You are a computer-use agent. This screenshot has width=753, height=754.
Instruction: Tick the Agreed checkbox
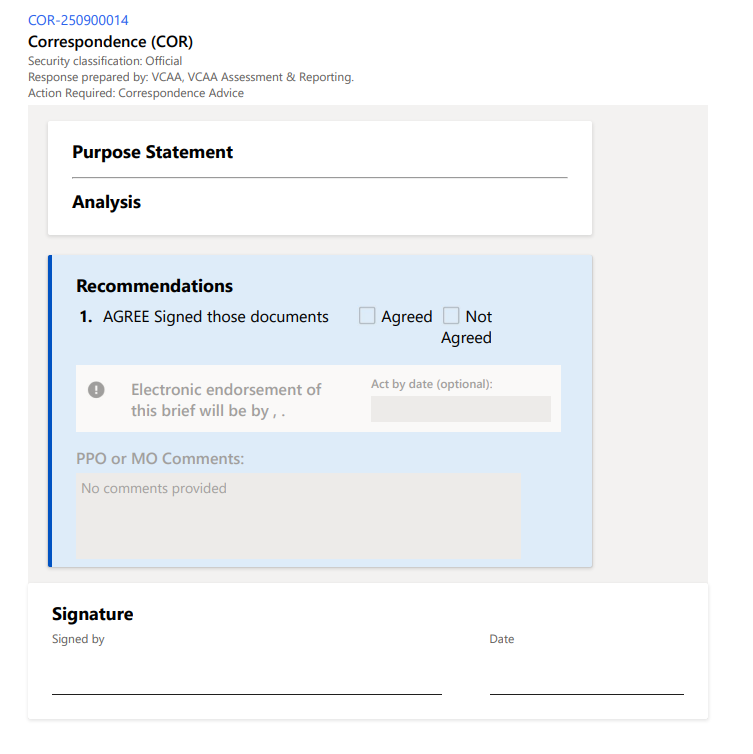368,316
